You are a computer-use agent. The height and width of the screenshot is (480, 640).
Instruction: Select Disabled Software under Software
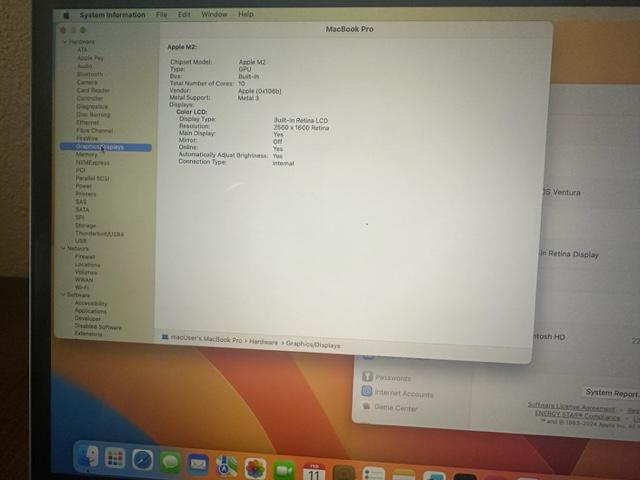click(98, 327)
